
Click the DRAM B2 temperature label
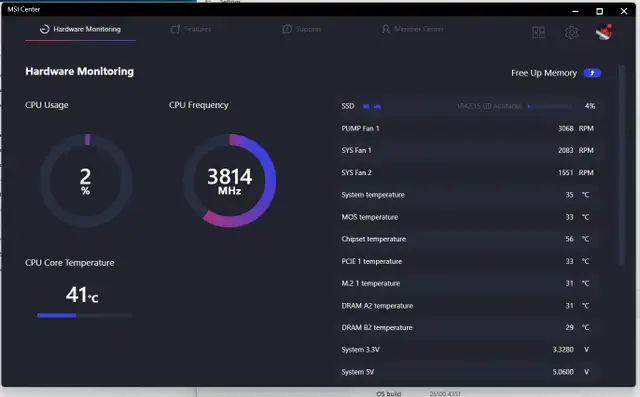pyautogui.click(x=377, y=328)
